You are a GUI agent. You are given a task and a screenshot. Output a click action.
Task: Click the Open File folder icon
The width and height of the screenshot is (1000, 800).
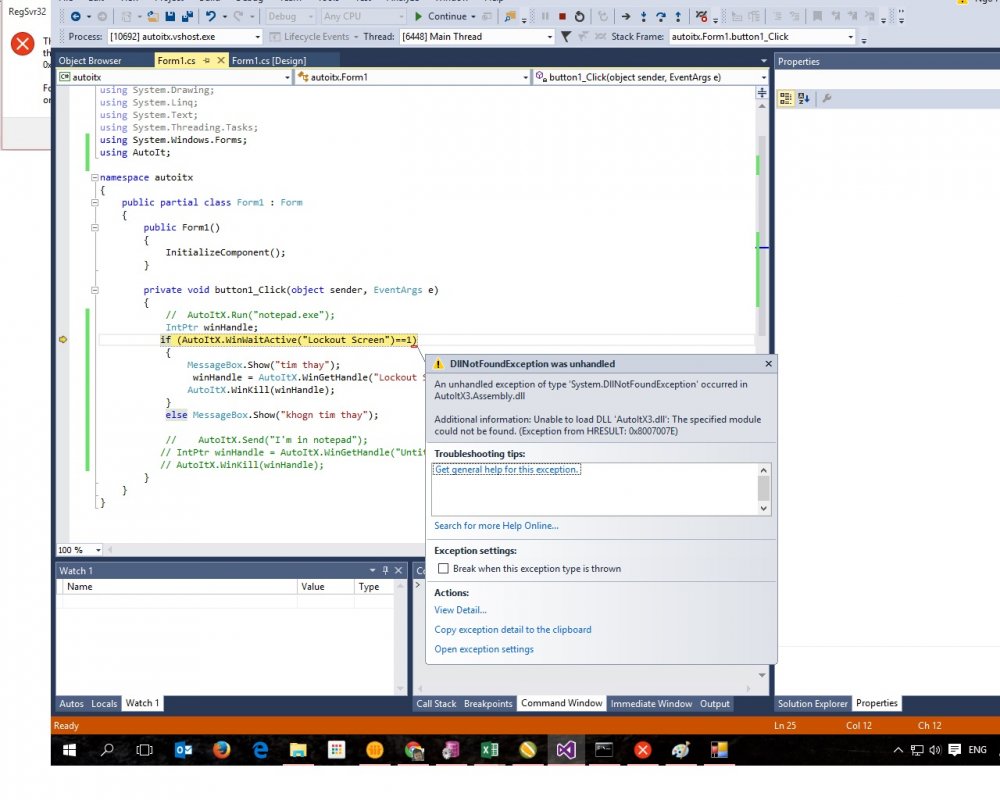coord(152,17)
